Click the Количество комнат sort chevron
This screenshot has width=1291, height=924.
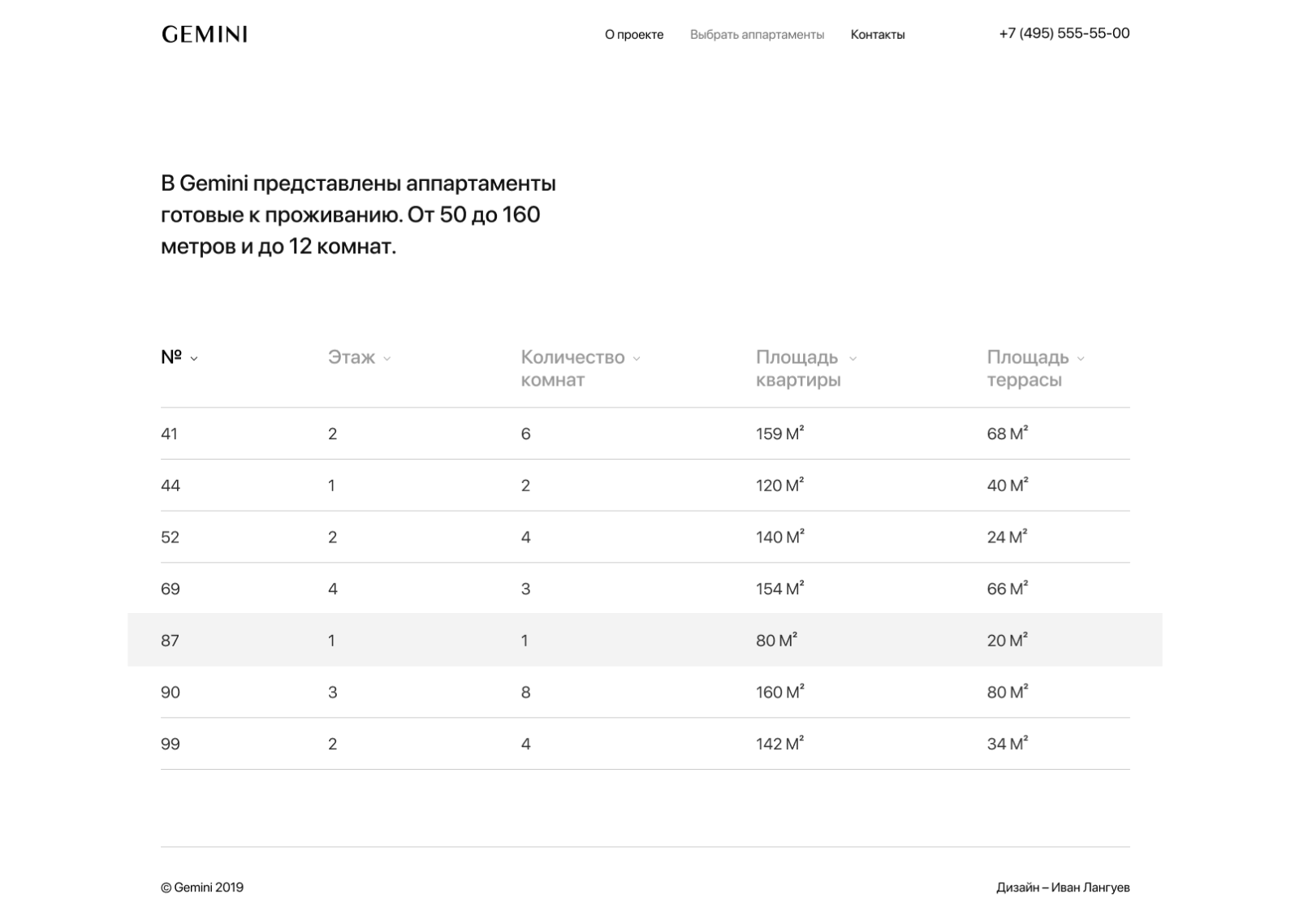(637, 358)
